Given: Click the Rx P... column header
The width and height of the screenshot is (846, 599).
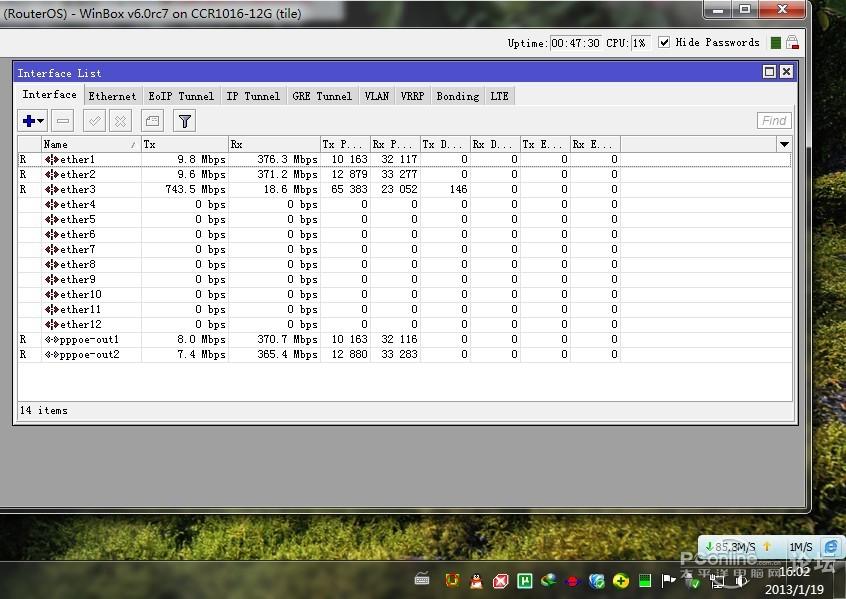Looking at the screenshot, I should tap(395, 144).
